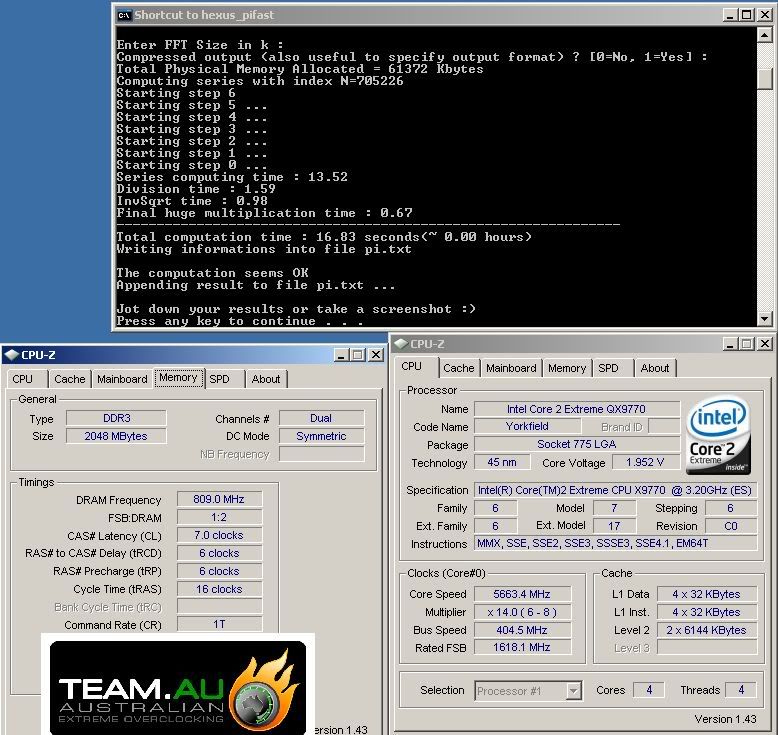Click the CAS# Latency 7.0 clocks field
Viewport: 778px width, 735px height.
[219, 535]
